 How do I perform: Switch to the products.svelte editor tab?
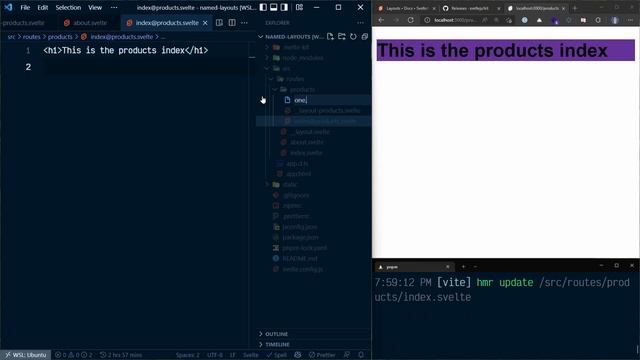click(x=23, y=23)
